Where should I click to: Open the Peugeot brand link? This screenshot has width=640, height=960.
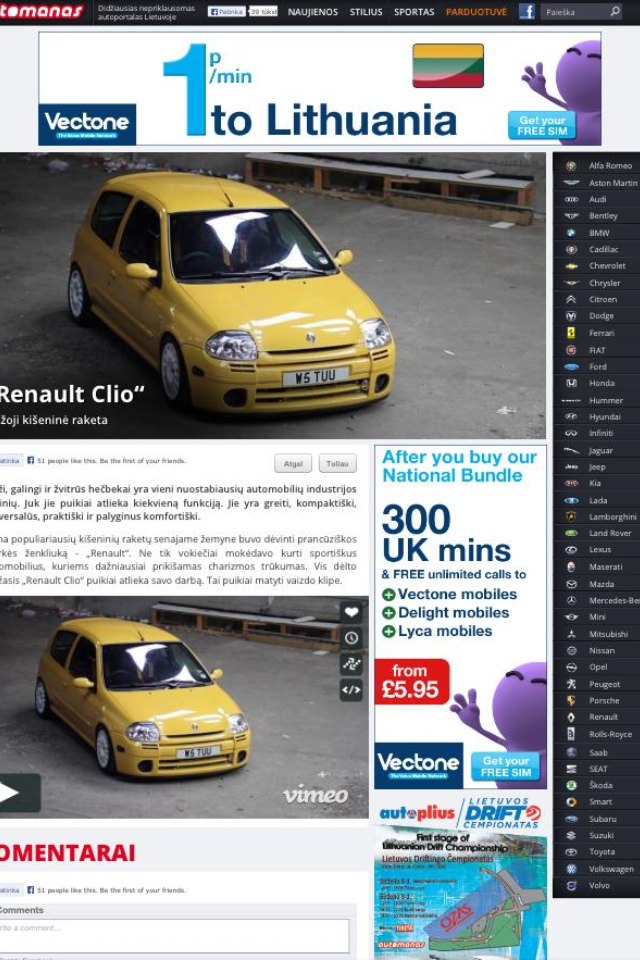click(x=604, y=684)
